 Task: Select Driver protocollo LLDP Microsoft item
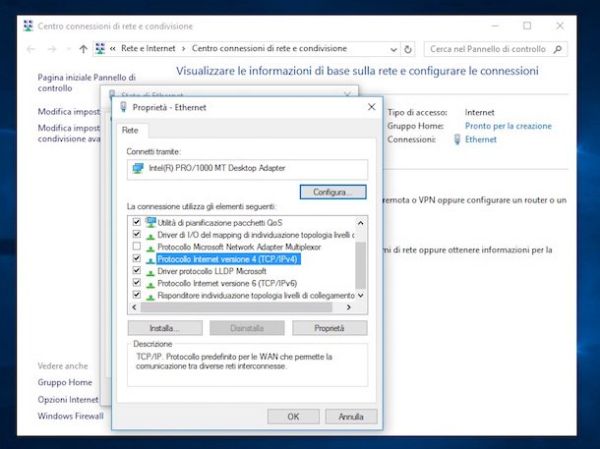210,271
